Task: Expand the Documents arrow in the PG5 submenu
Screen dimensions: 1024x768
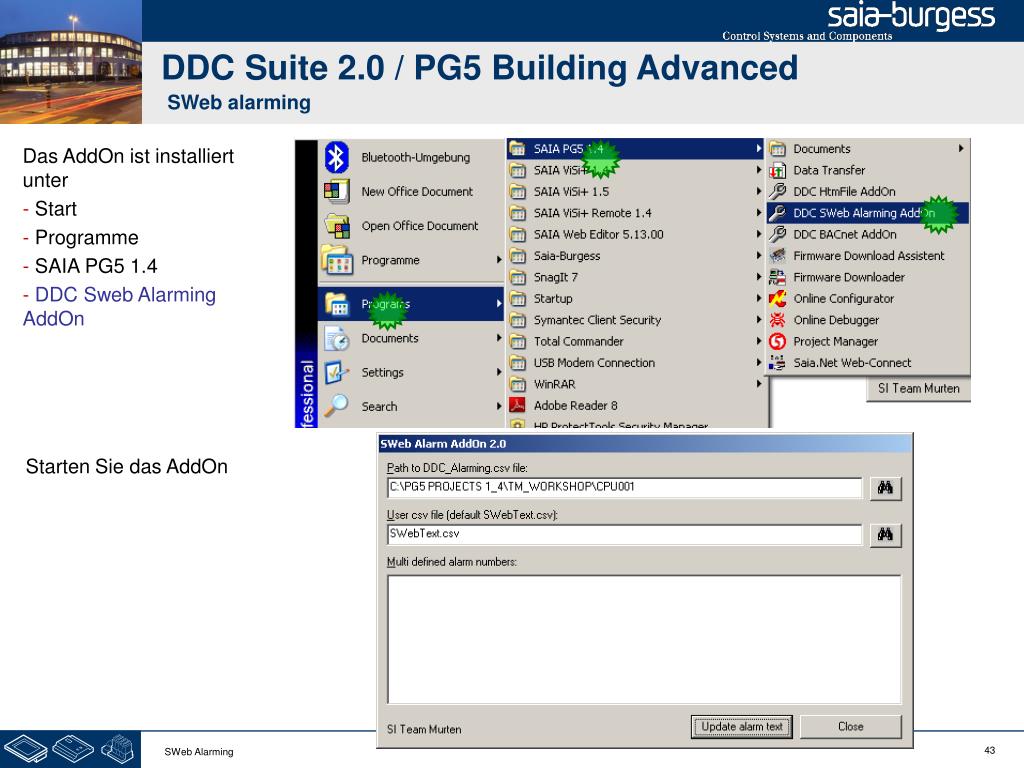Action: pos(961,149)
